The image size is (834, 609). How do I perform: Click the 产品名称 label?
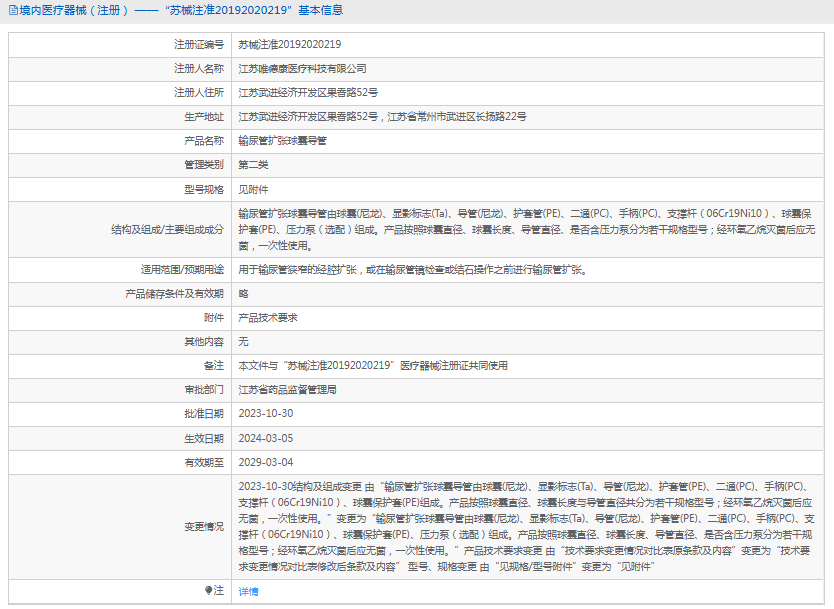coord(204,141)
